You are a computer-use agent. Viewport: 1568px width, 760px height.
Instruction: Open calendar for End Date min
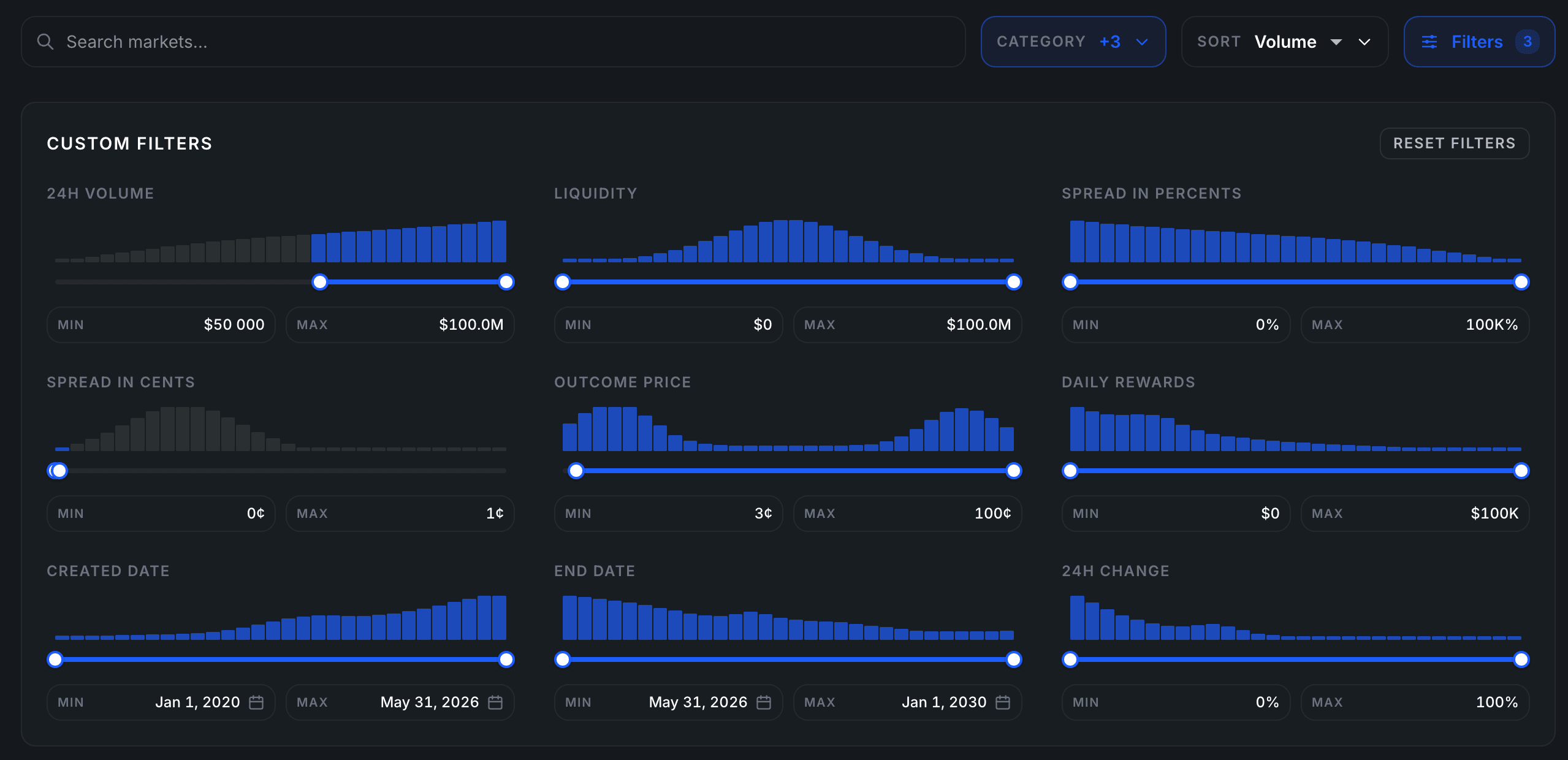(764, 702)
